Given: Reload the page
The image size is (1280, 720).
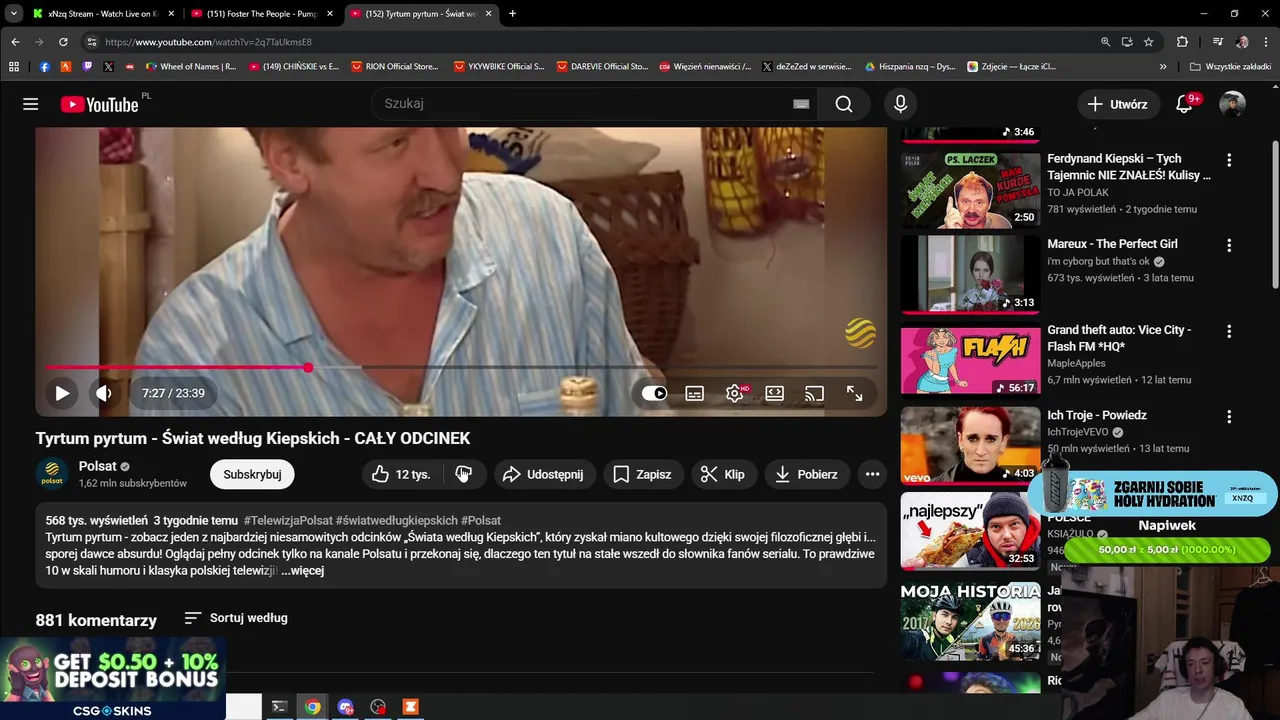Looking at the screenshot, I should (x=63, y=42).
